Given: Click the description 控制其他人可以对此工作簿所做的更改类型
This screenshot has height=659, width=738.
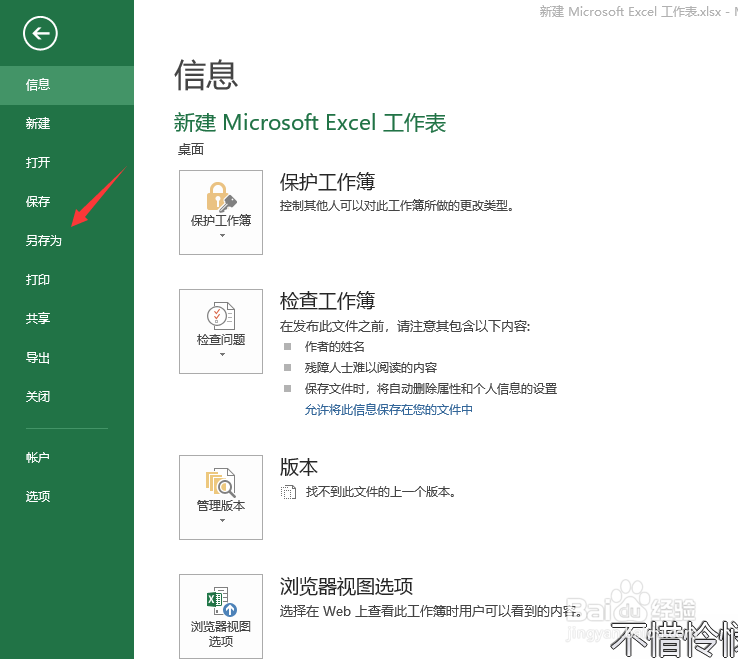Looking at the screenshot, I should 397,206.
